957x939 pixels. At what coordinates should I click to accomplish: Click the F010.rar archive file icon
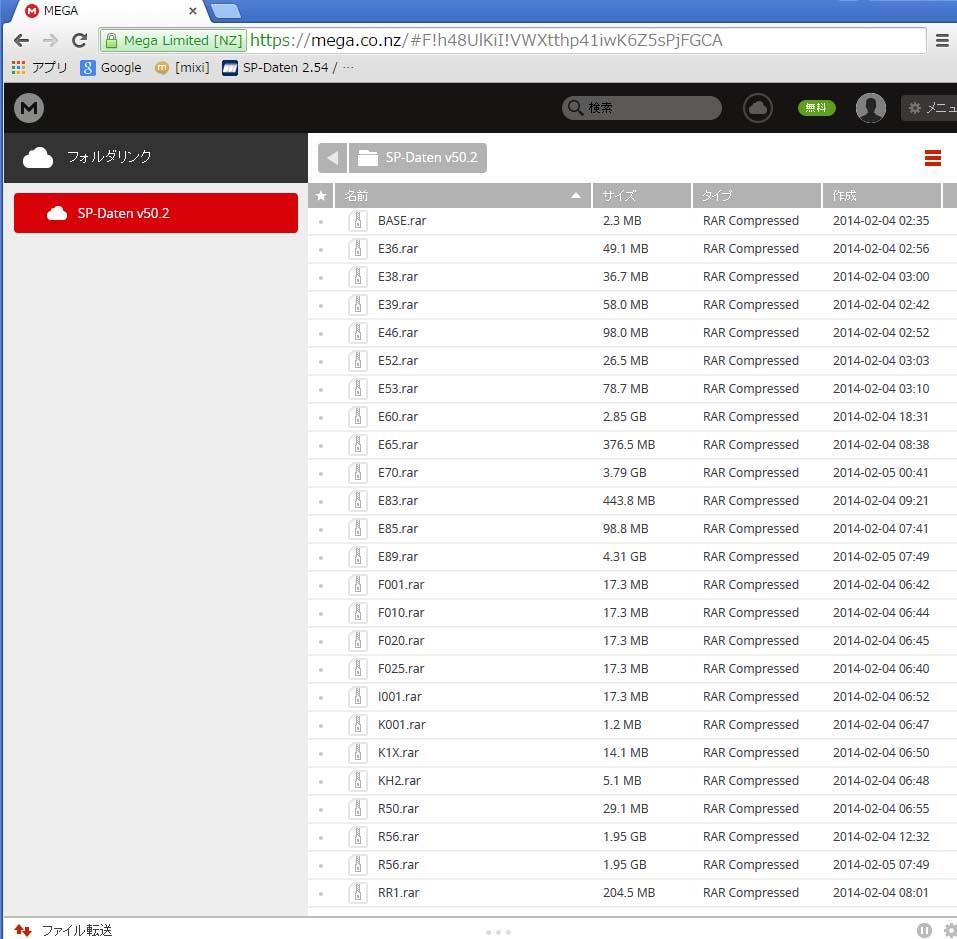pyautogui.click(x=358, y=613)
